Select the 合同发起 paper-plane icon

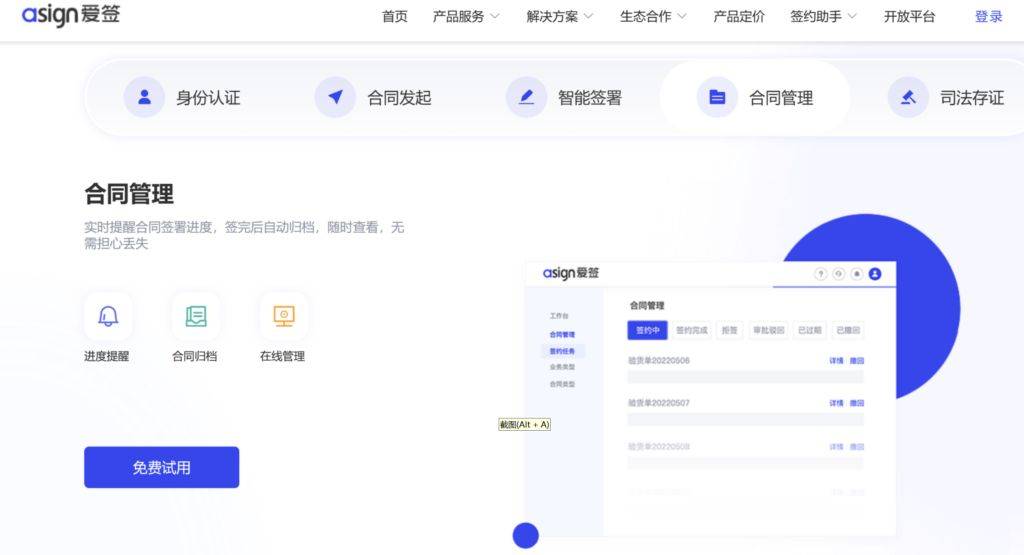point(335,97)
